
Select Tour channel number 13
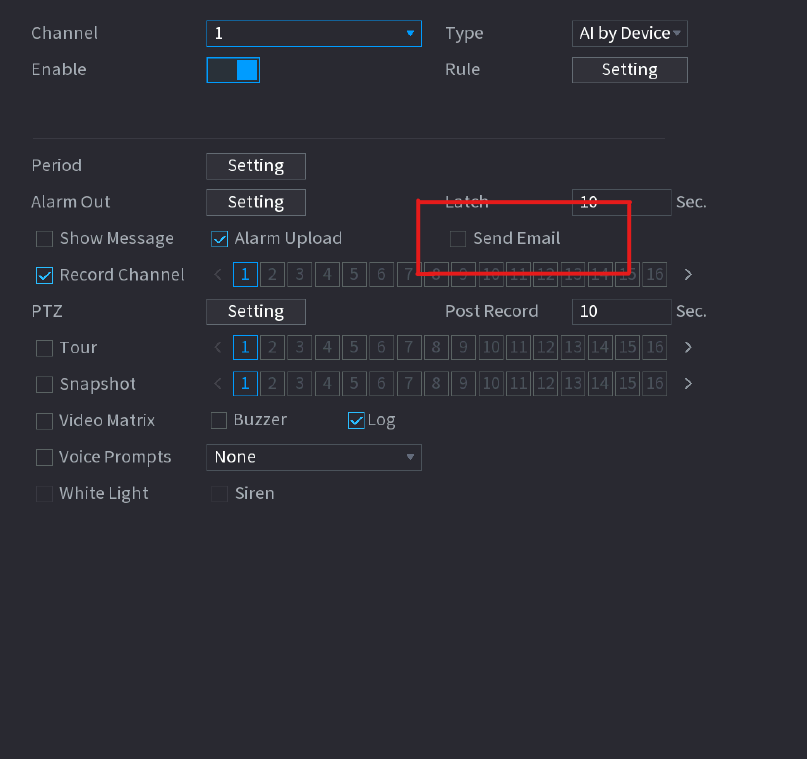pos(573,347)
